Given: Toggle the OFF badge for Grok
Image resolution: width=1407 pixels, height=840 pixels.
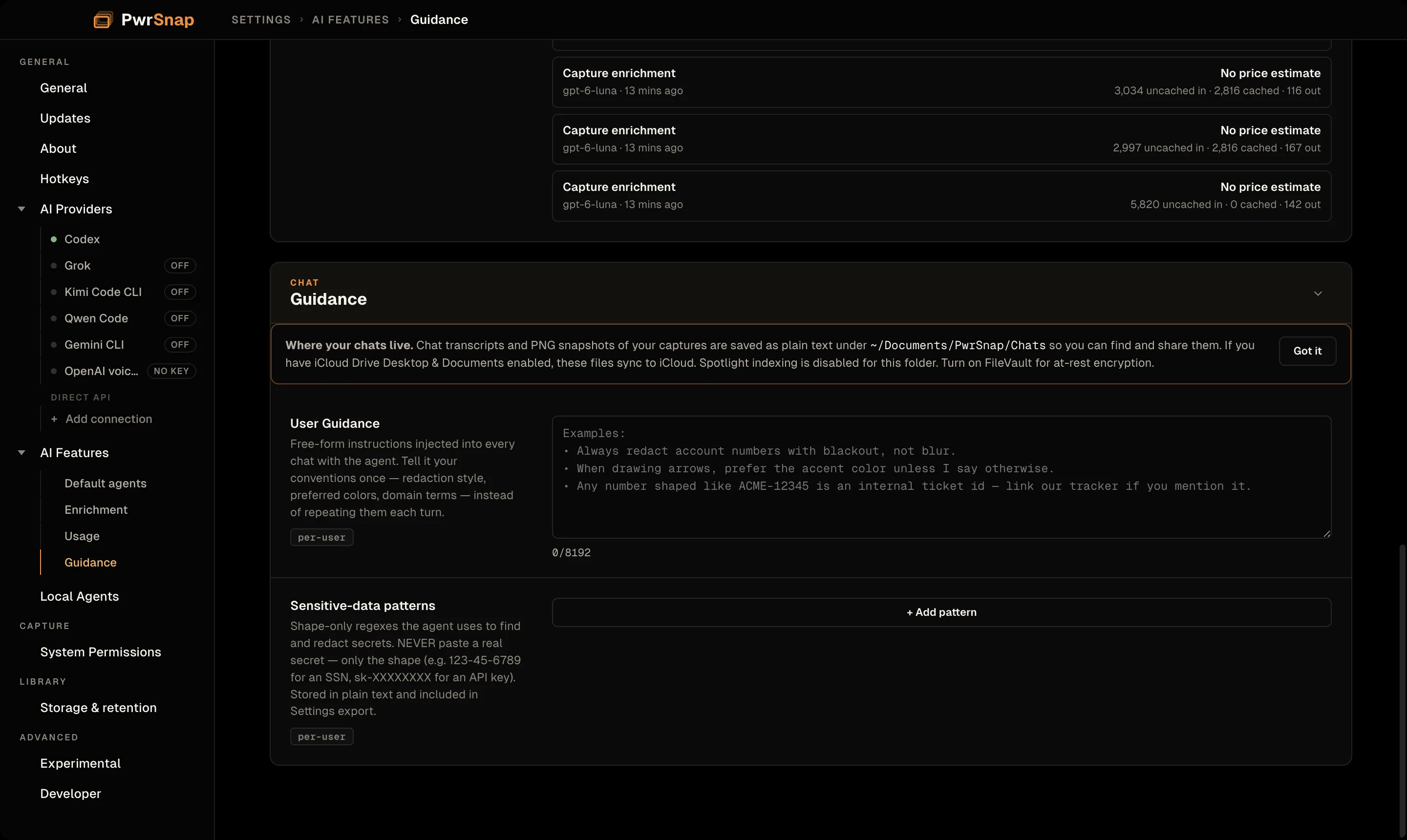Looking at the screenshot, I should tap(180, 266).
